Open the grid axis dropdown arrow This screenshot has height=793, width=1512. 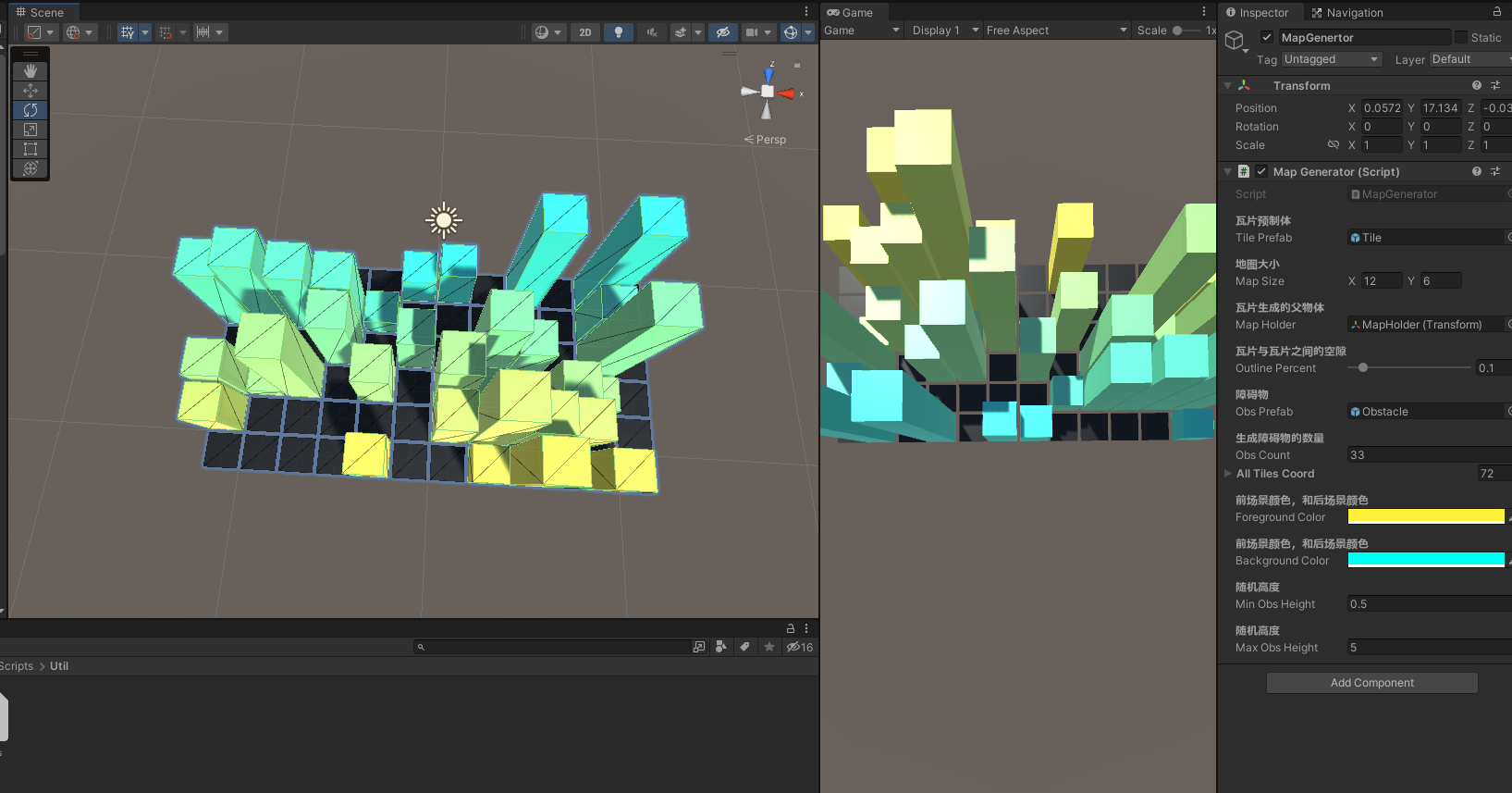click(145, 32)
